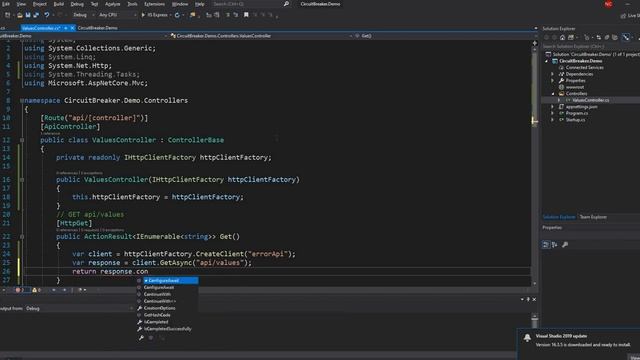
Task: Choose IsCompletedSuccessfully from completion list
Action: pyautogui.click(x=167, y=329)
